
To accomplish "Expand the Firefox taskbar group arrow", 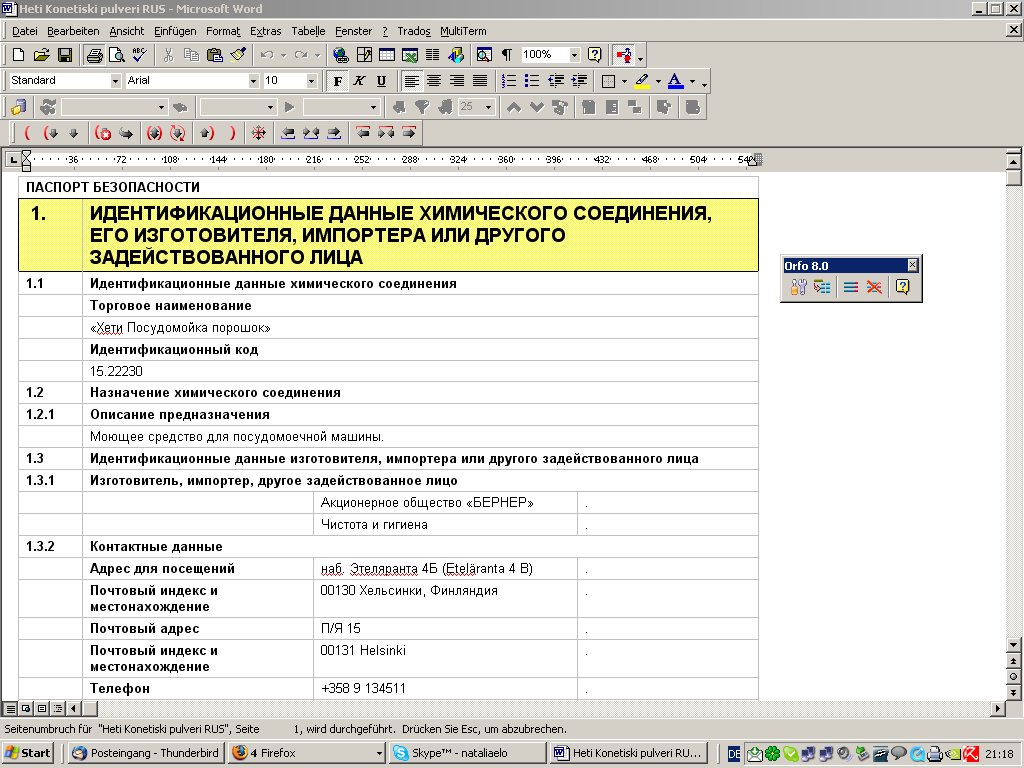I will point(379,753).
